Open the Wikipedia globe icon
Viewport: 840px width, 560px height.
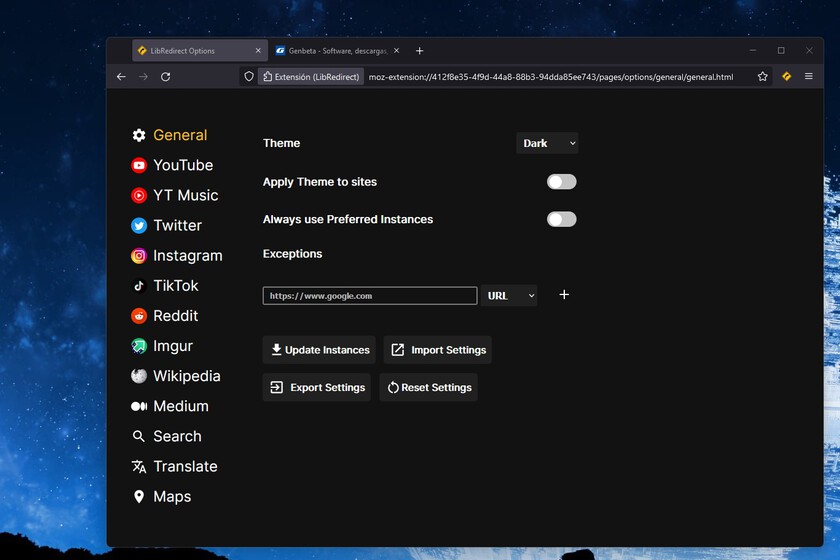(x=139, y=376)
